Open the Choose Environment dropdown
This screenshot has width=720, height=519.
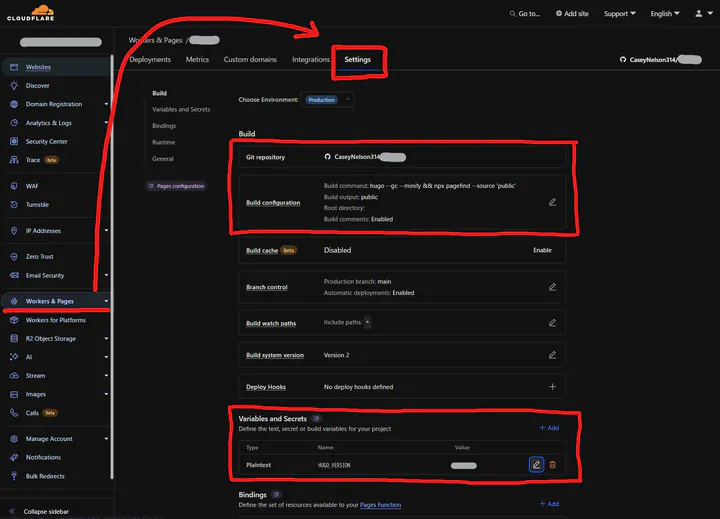pos(328,100)
